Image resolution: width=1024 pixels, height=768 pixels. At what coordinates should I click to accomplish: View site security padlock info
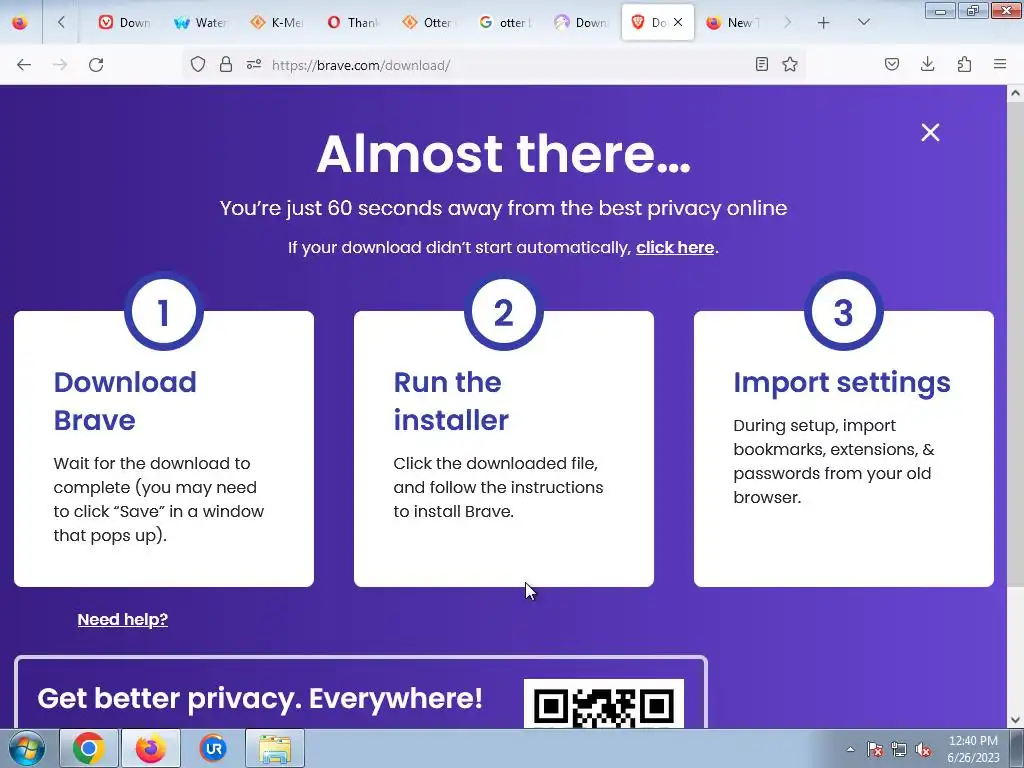[x=226, y=64]
